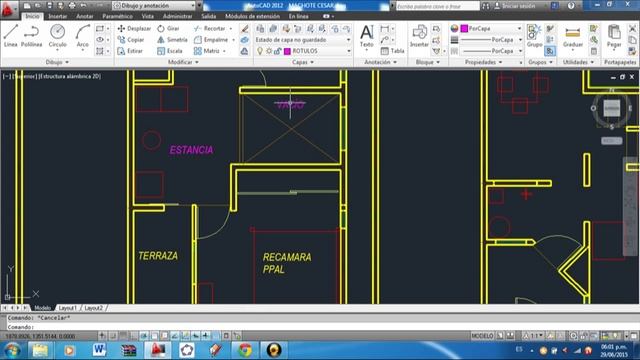Viewport: 640px width, 360px height.
Task: Switch to the Administrar ribbon tab
Action: pos(178,16)
